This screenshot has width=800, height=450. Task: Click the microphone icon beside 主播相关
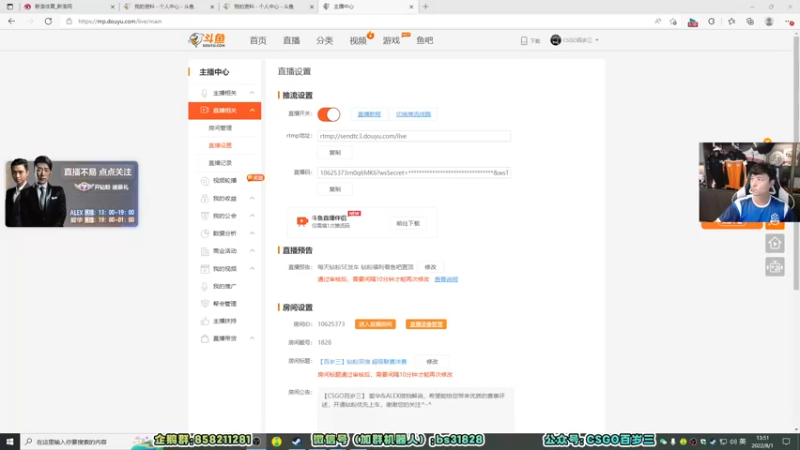coord(204,93)
